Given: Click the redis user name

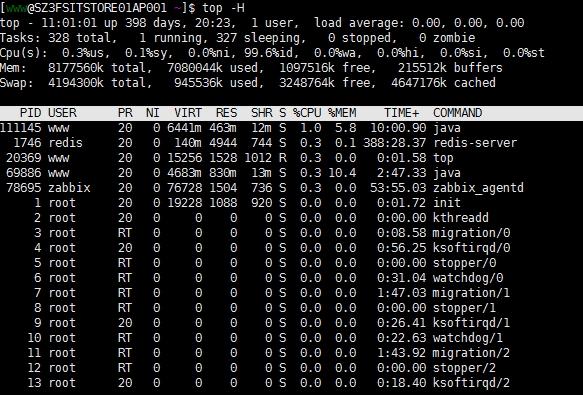Looking at the screenshot, I should click(65, 143).
